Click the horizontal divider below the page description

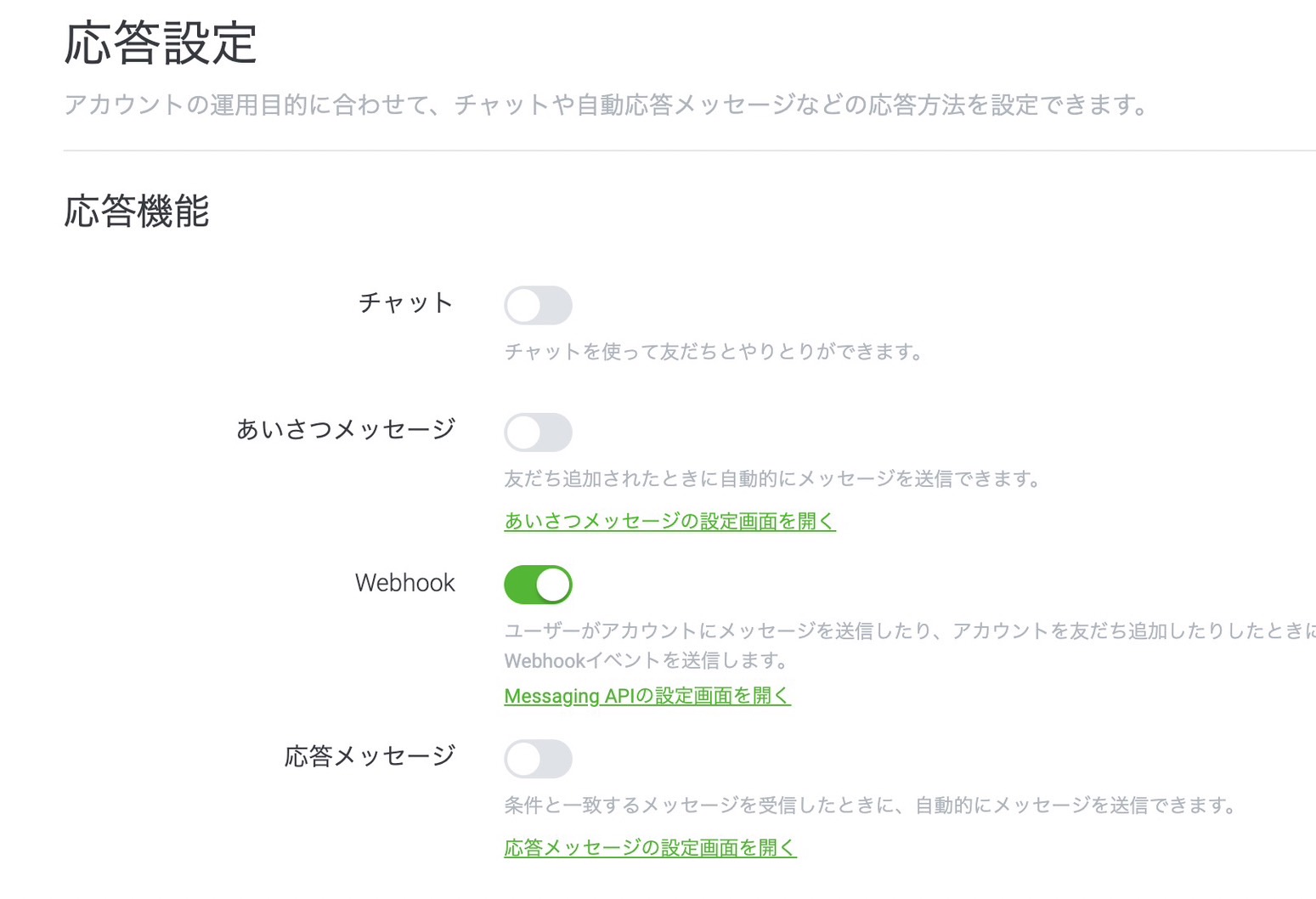click(689, 150)
